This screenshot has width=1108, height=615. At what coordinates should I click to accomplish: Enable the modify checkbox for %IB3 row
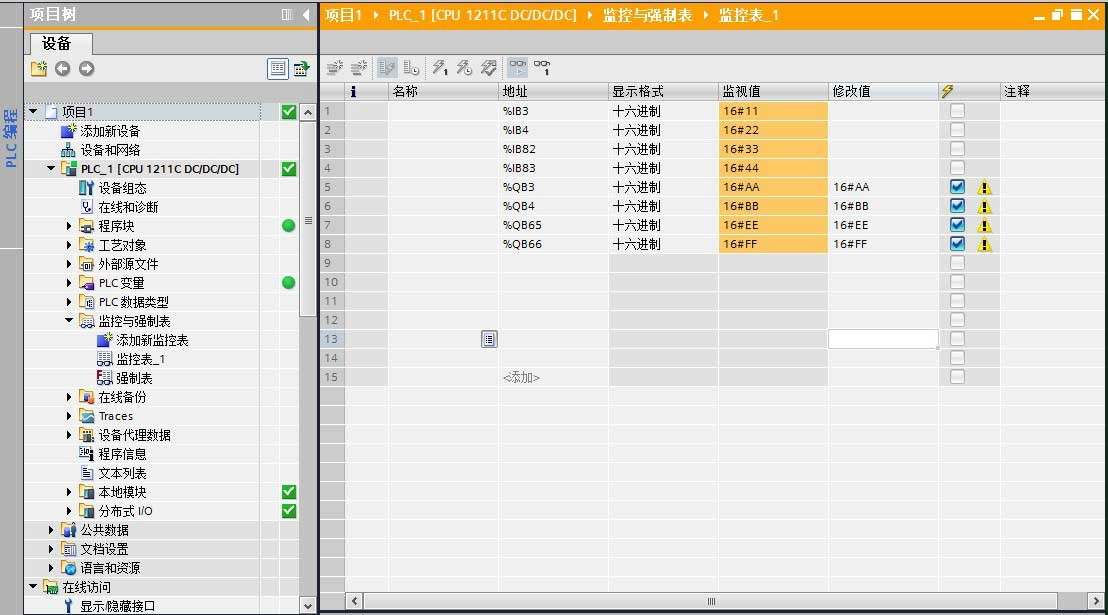[957, 111]
